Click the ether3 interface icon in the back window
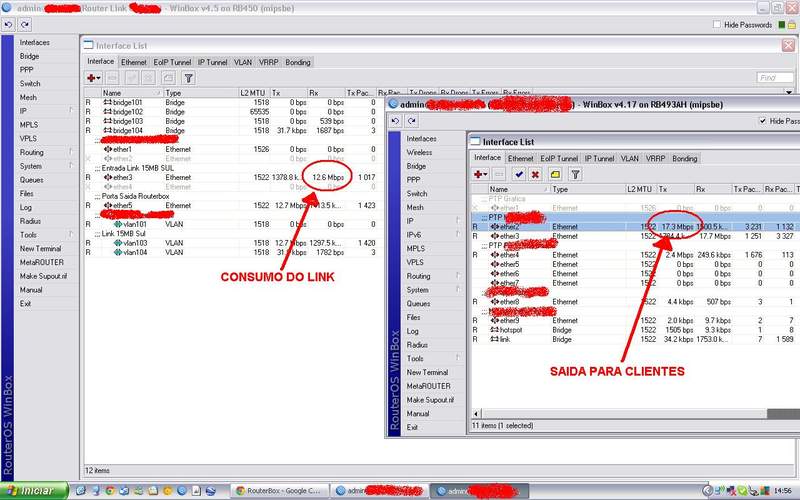The image size is (800, 500). pos(108,178)
